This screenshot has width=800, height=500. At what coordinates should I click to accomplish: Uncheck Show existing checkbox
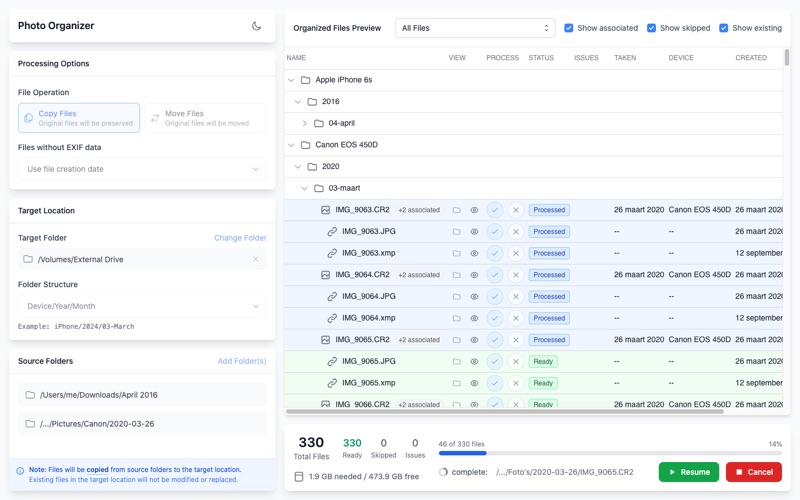pos(723,28)
